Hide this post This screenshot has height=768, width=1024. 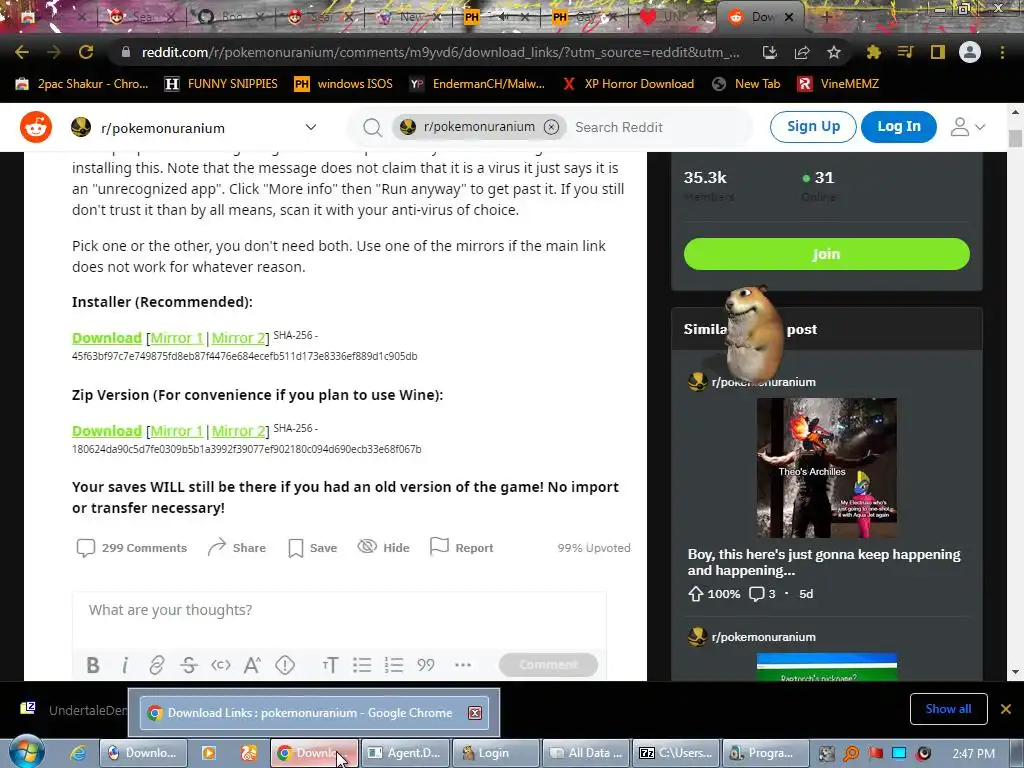click(x=384, y=548)
